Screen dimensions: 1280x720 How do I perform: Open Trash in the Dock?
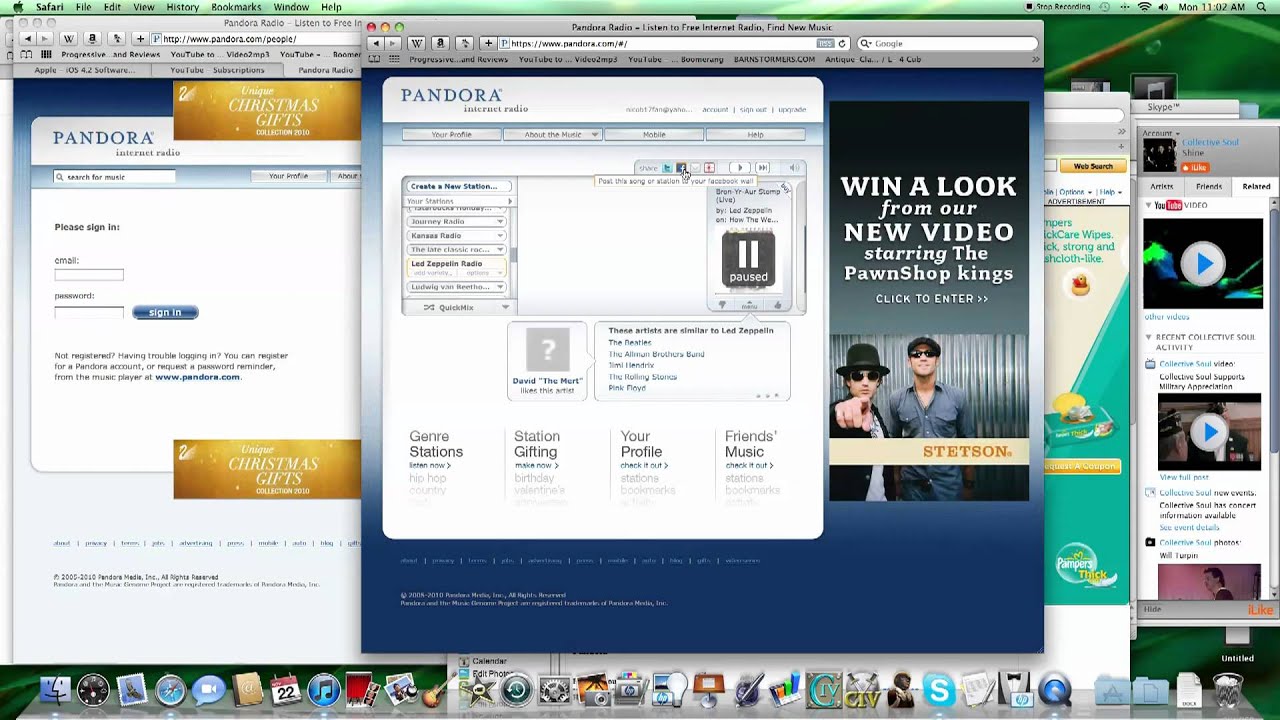(x=1227, y=690)
